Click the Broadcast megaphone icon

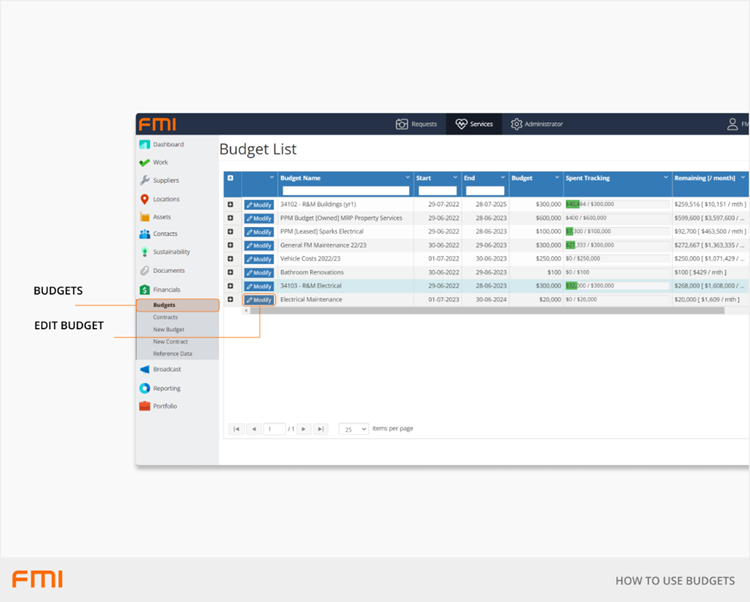pos(145,369)
